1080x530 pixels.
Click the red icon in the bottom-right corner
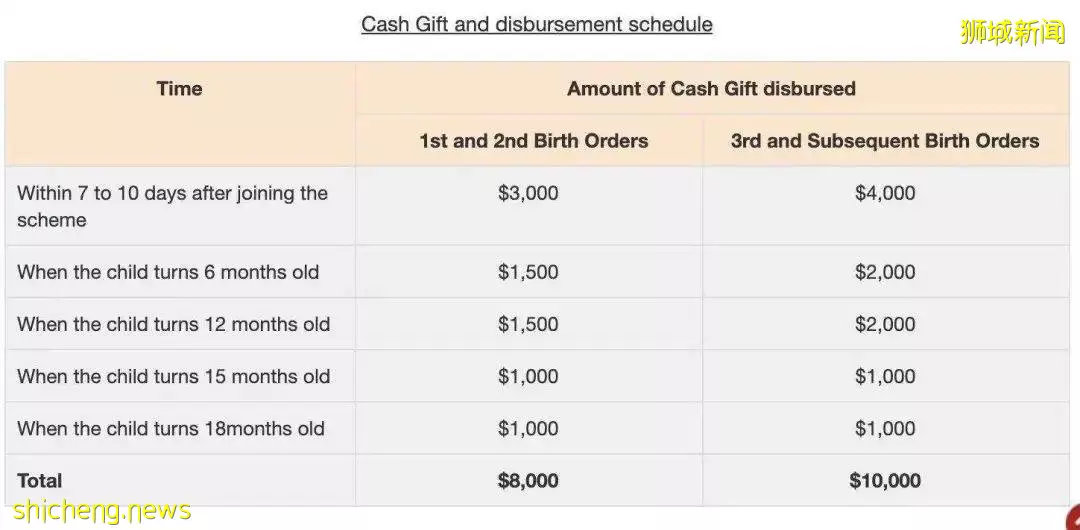click(x=1073, y=518)
